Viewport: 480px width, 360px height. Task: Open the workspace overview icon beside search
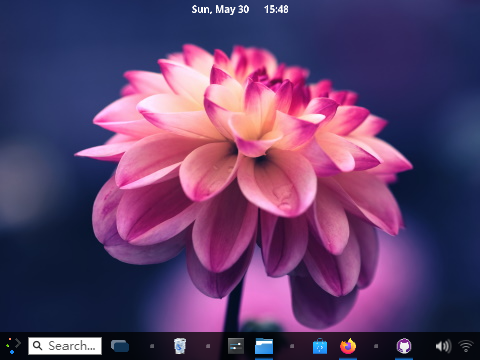point(120,346)
